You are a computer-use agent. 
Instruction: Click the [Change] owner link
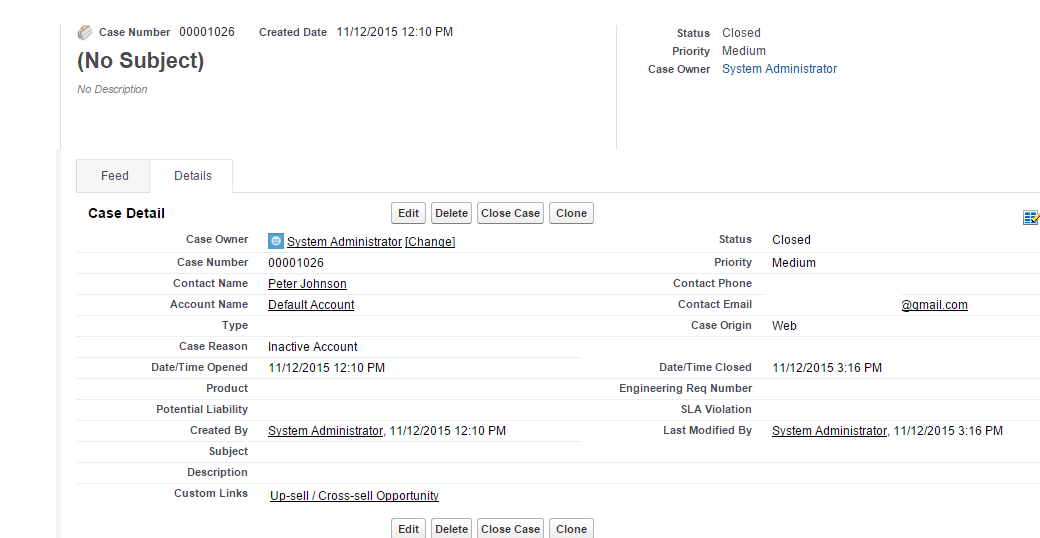click(430, 242)
